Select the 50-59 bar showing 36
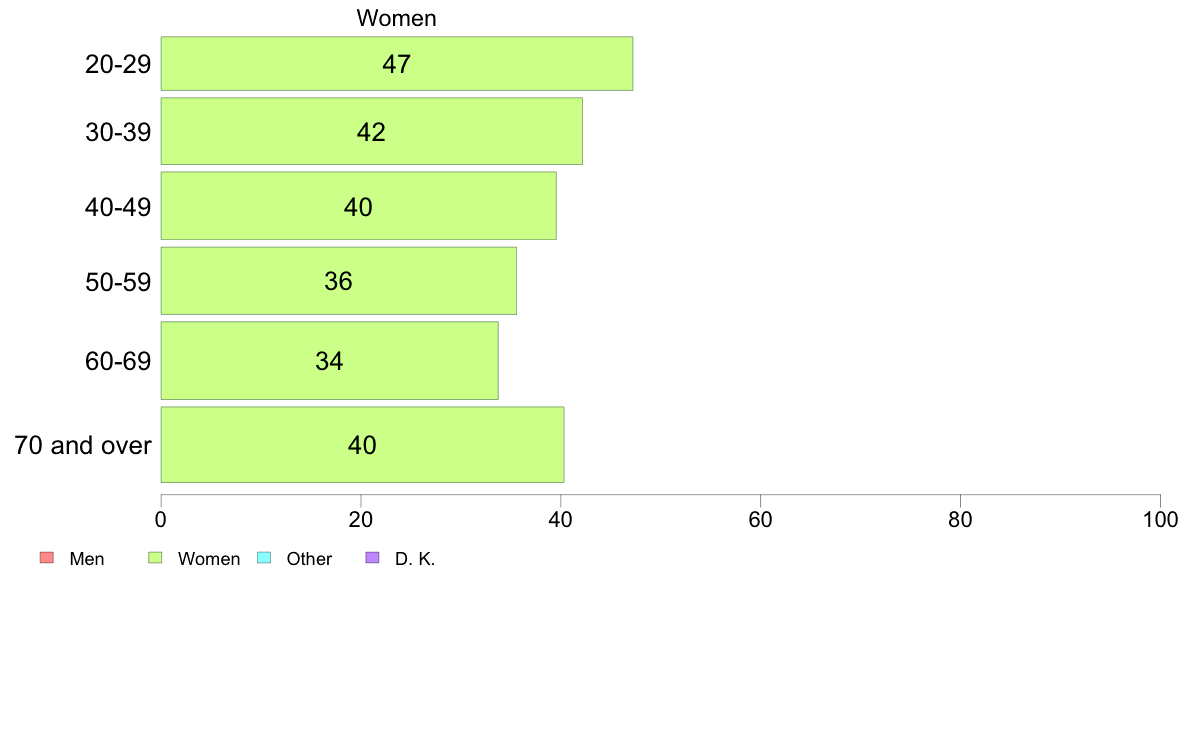The height and width of the screenshot is (736, 1188). click(x=339, y=280)
